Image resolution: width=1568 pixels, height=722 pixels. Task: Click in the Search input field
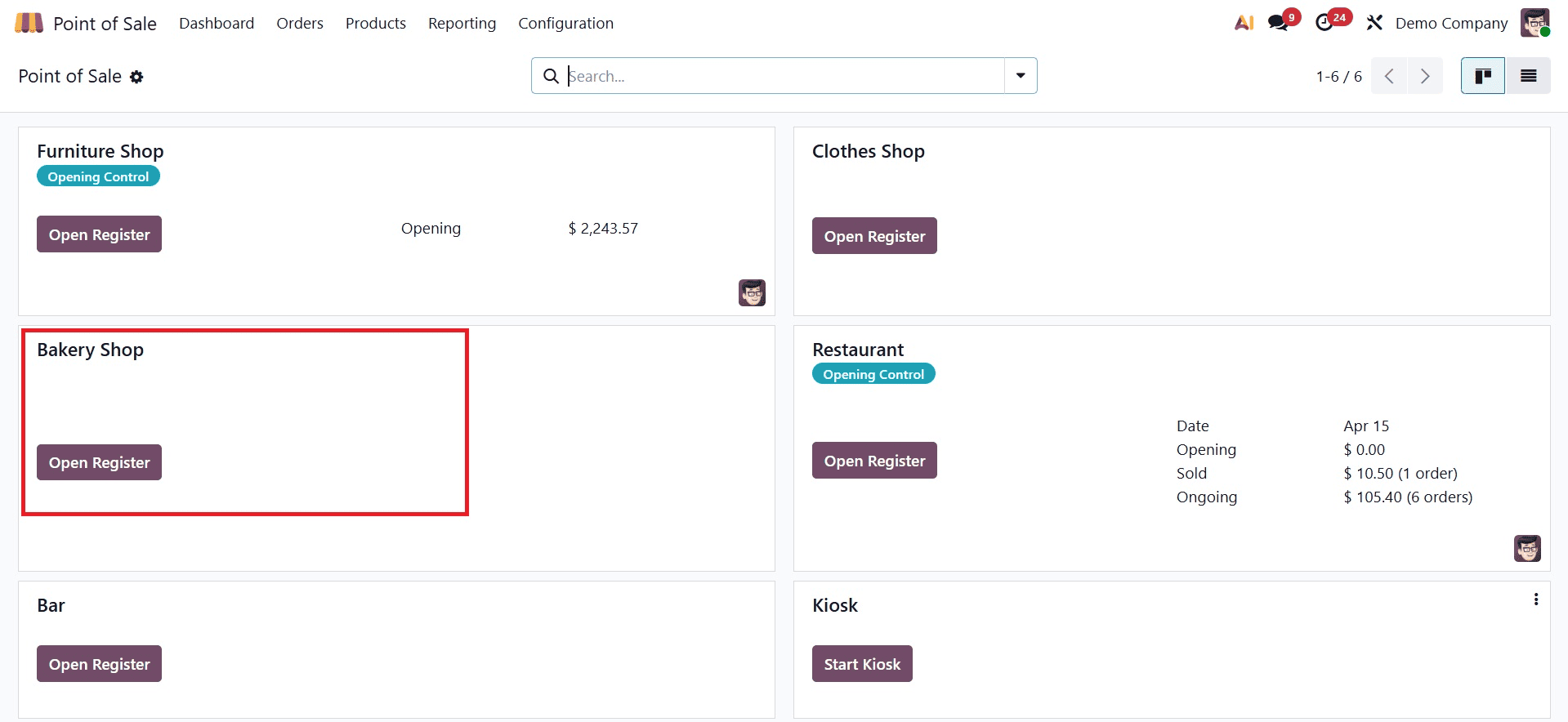784,76
